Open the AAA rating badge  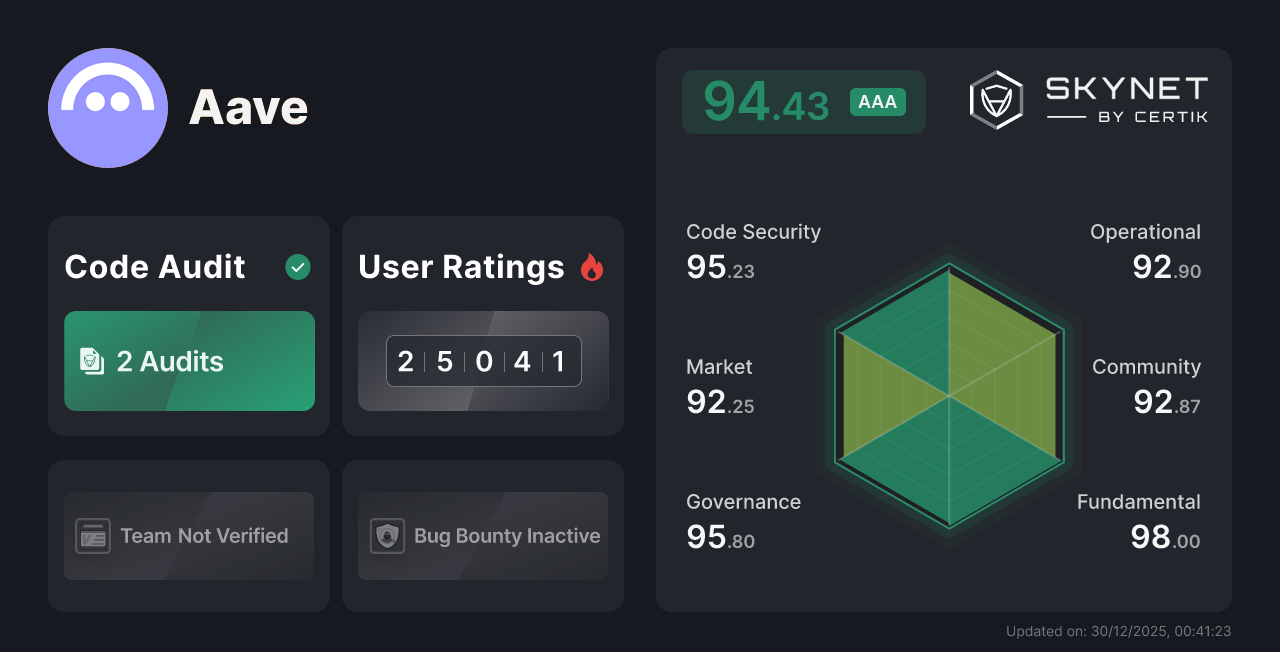tap(877, 101)
